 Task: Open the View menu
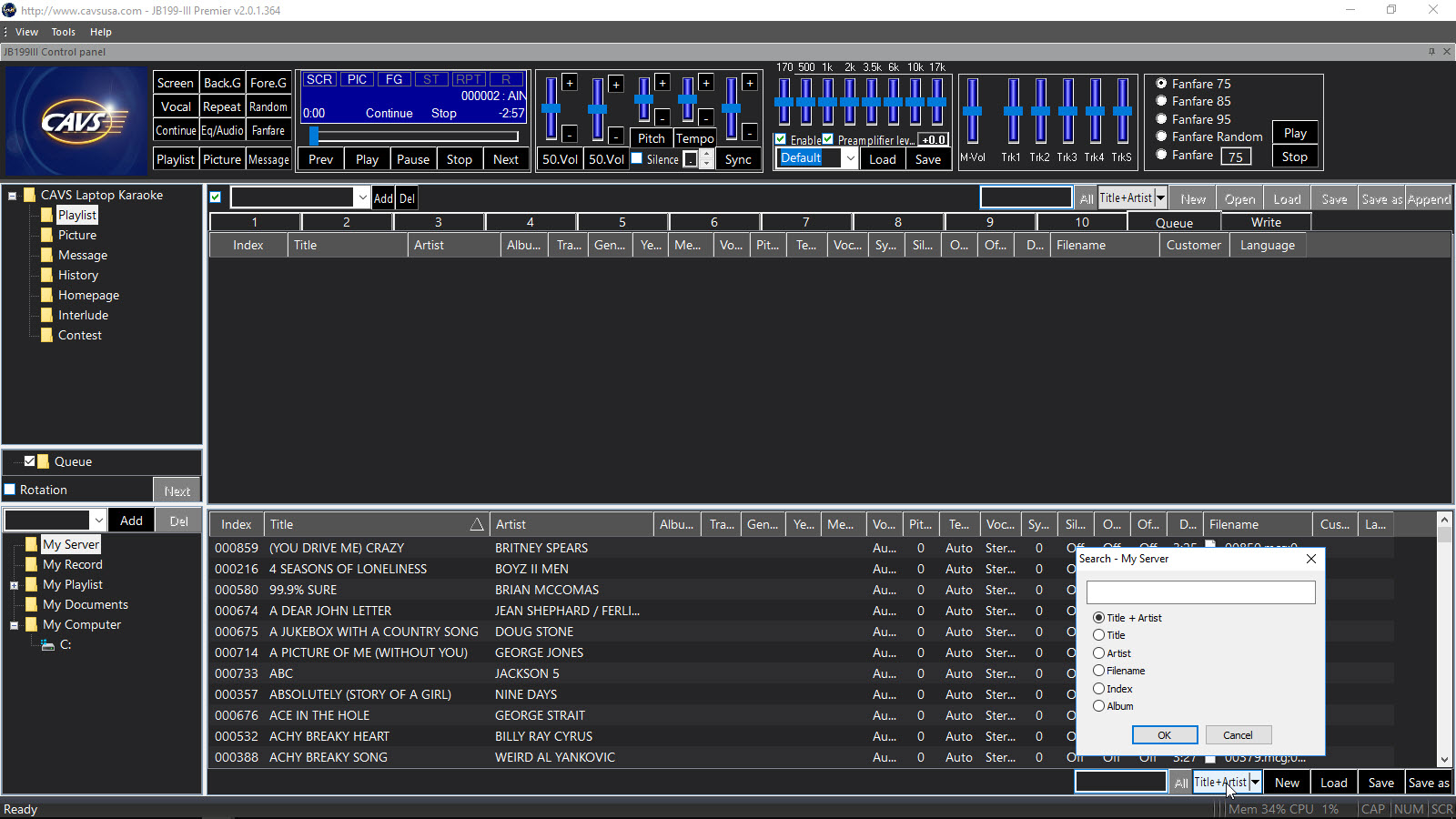click(27, 32)
